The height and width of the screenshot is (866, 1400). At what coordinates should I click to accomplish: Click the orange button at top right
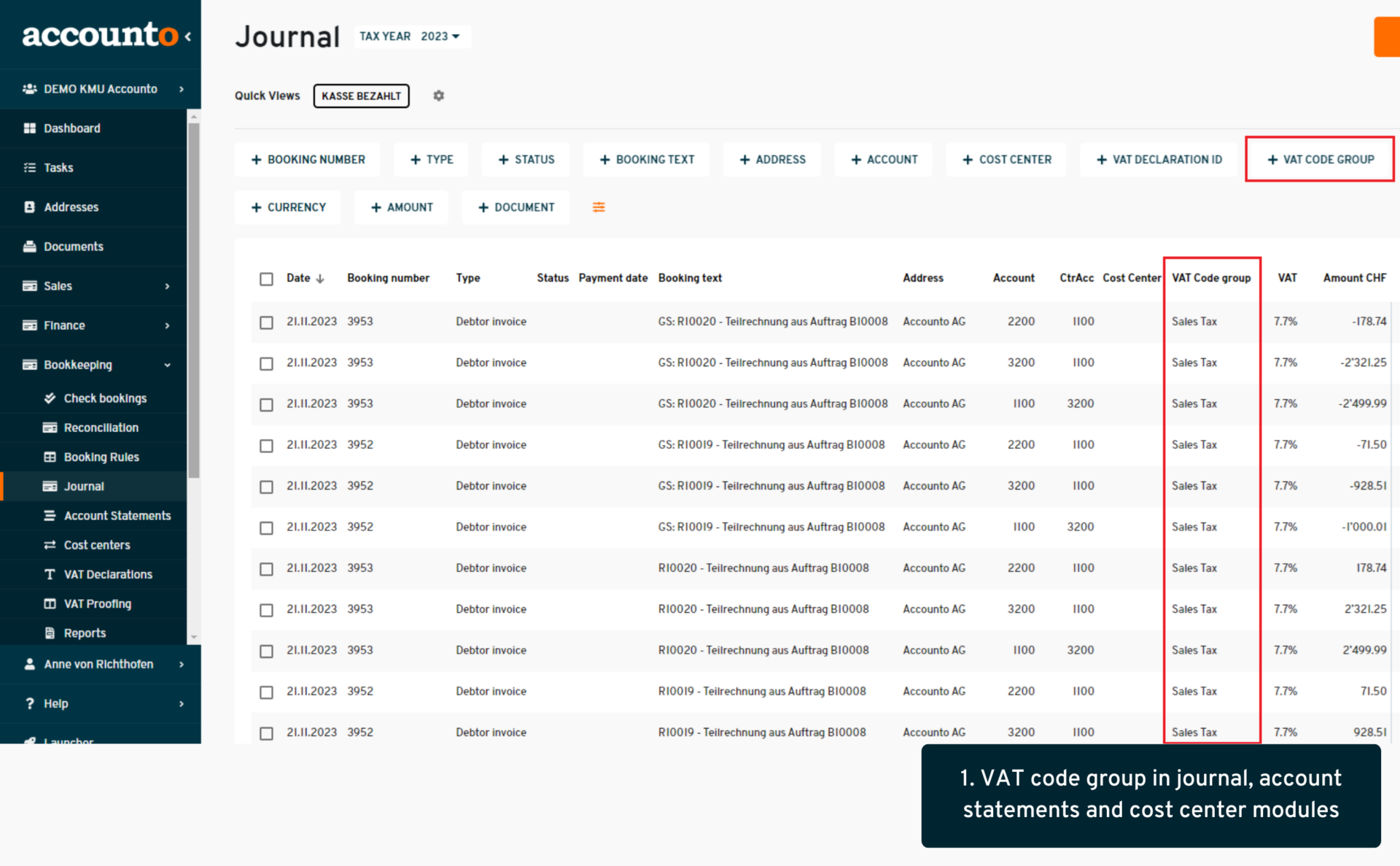click(x=1387, y=36)
